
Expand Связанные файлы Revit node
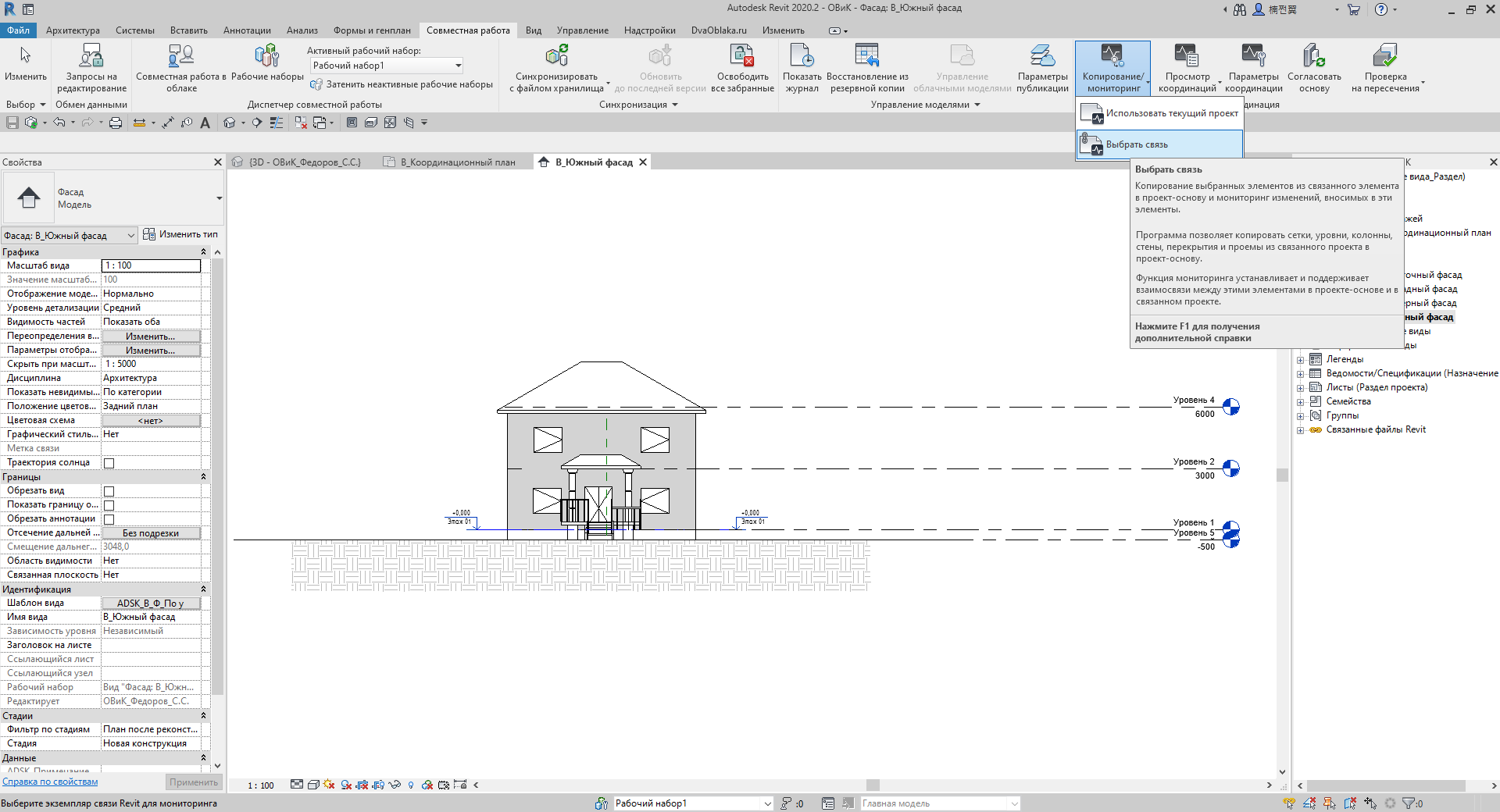[x=1300, y=430]
